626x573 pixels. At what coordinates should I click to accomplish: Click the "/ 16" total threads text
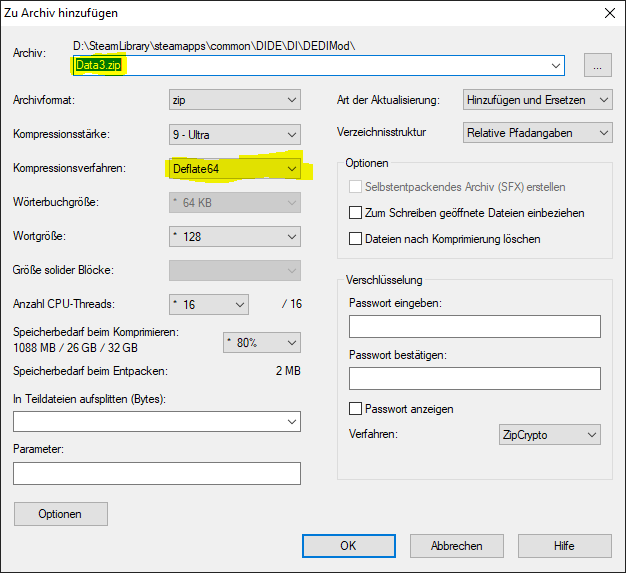click(x=292, y=304)
